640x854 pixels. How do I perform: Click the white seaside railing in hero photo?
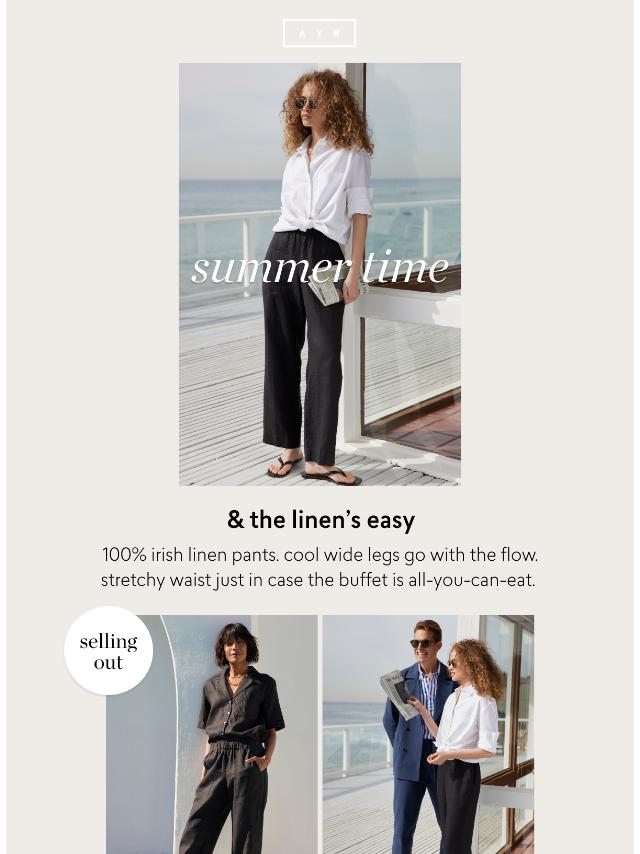pos(229,240)
